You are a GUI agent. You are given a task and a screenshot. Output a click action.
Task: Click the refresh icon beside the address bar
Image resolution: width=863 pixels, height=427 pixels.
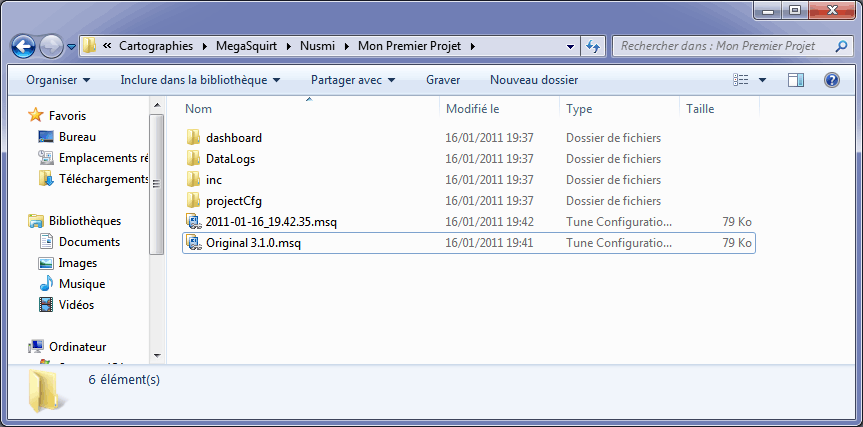coord(593,46)
